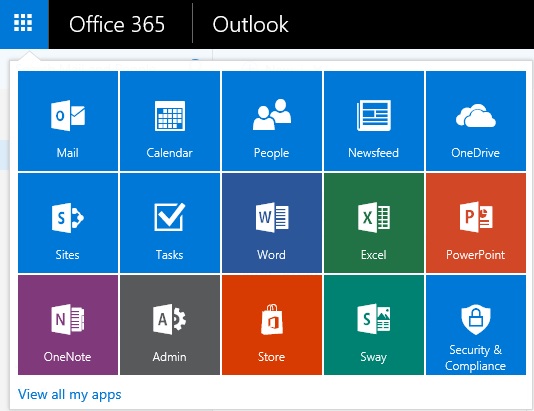Collapse the app launcher waffle menu

click(x=24, y=24)
